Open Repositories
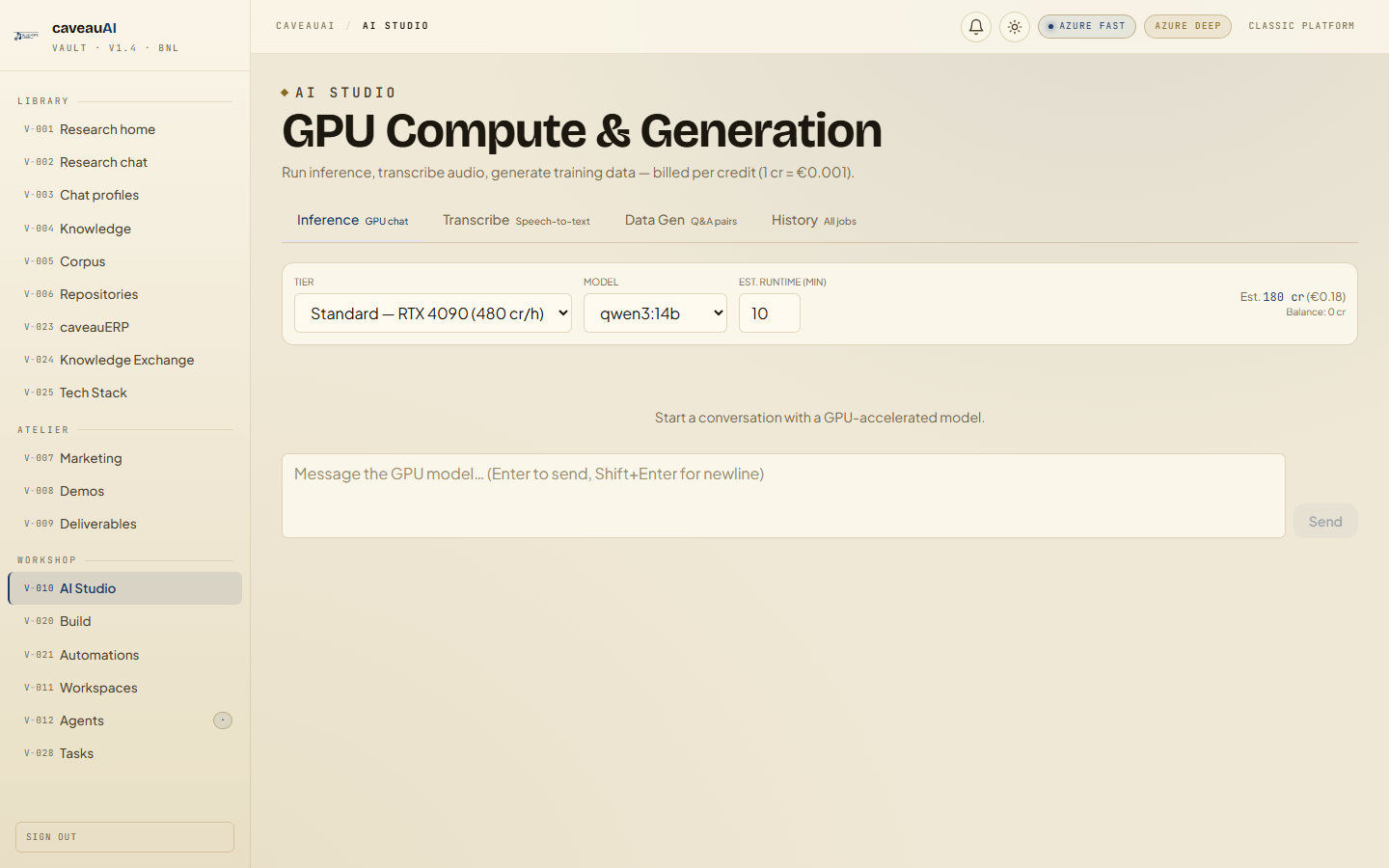Image resolution: width=1389 pixels, height=868 pixels. click(124, 294)
